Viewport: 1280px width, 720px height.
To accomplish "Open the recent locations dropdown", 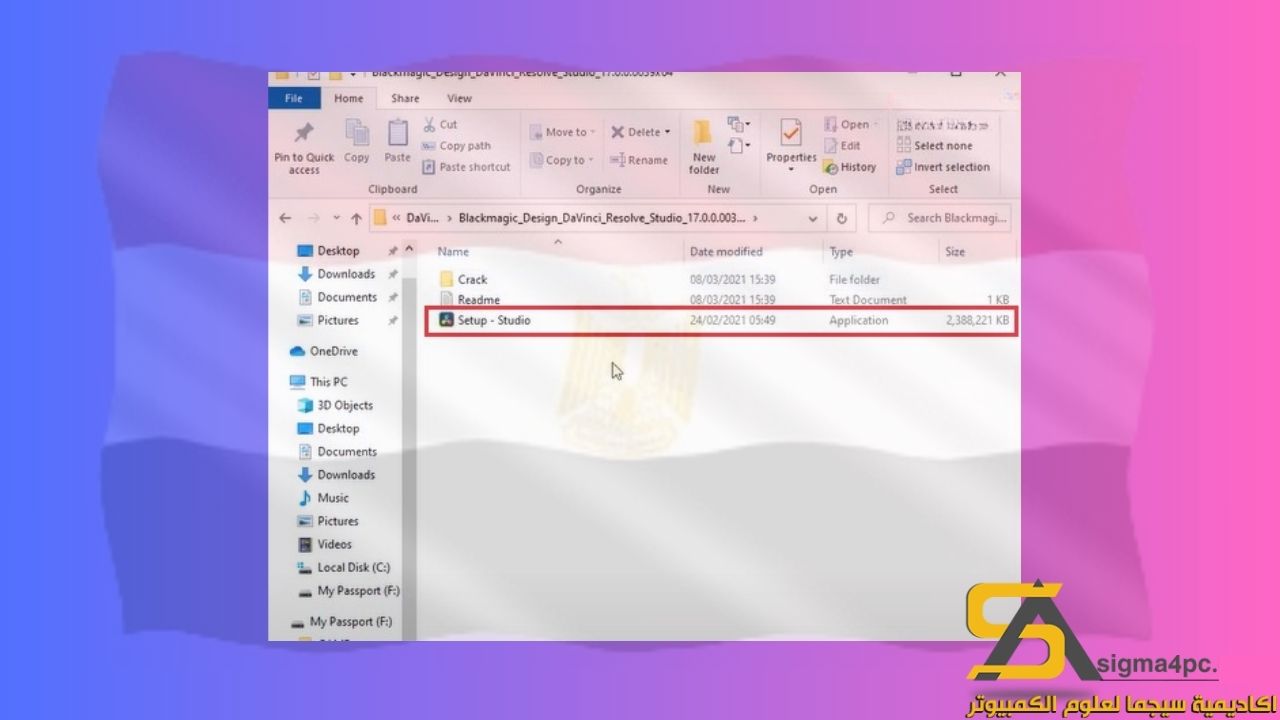I will (x=336, y=218).
